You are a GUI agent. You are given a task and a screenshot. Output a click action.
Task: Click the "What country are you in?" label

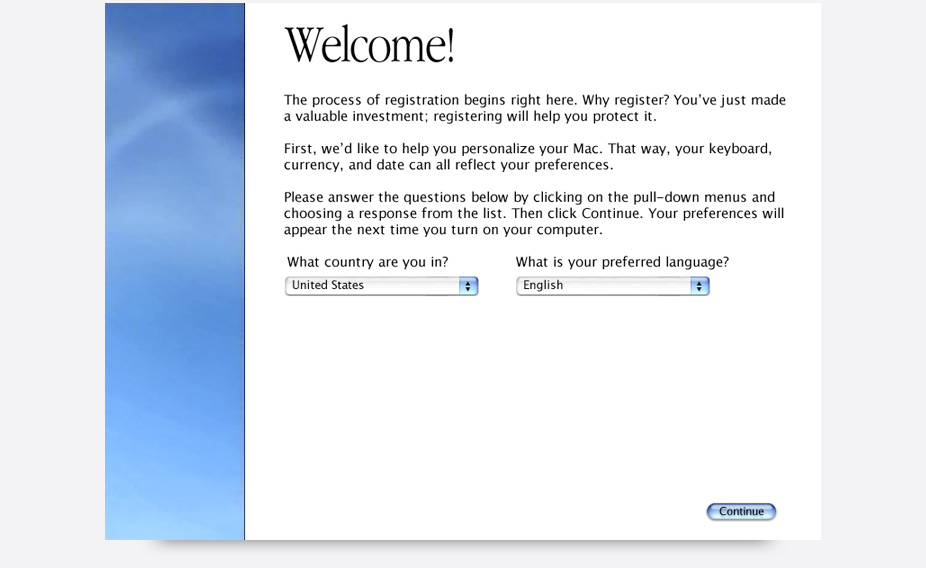367,262
